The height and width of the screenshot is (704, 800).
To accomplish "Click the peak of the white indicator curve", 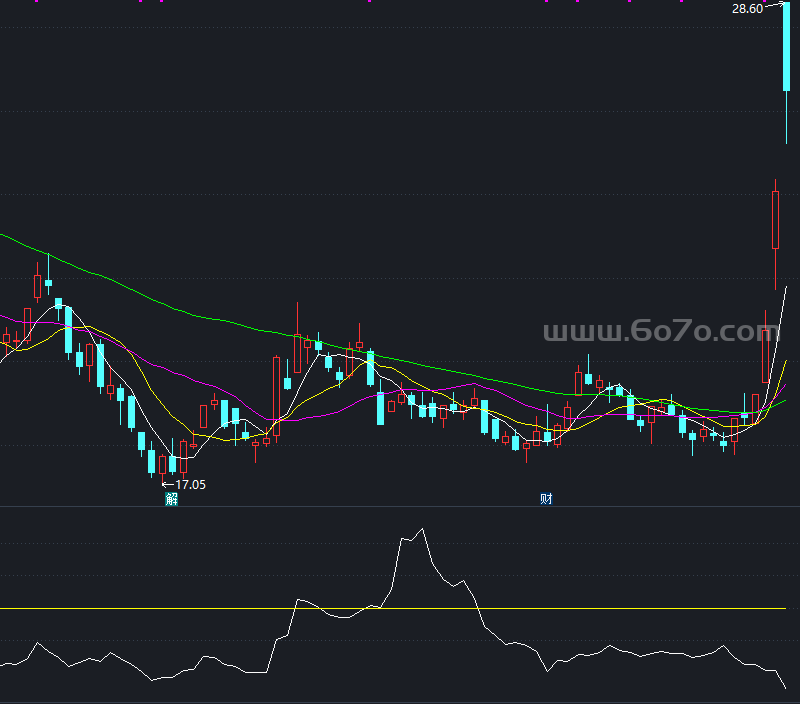I will tap(422, 529).
